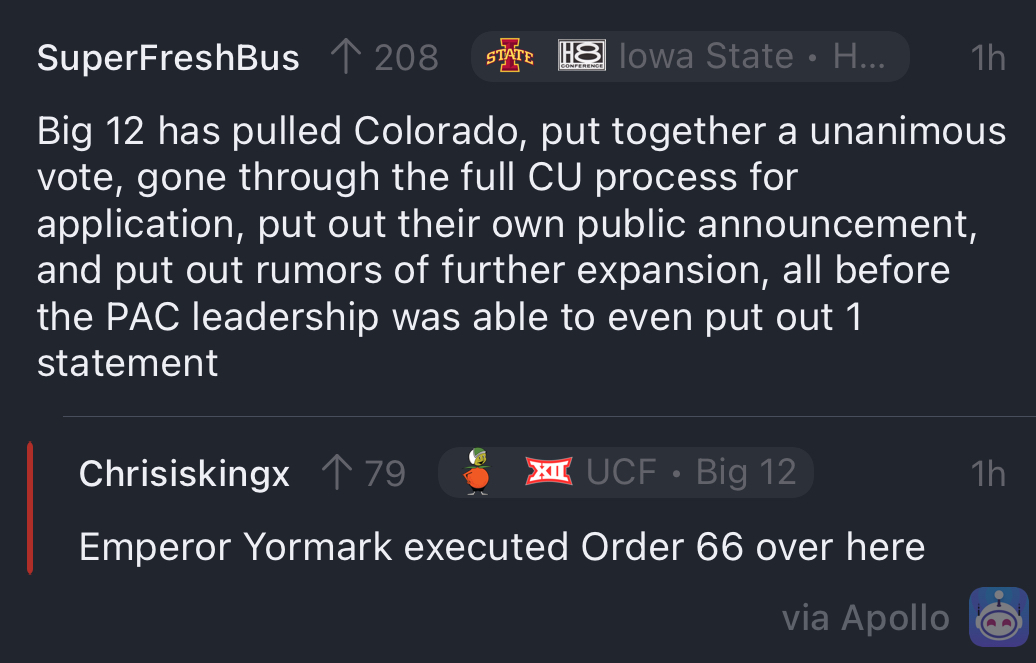The image size is (1036, 663).
Task: Click the UCF citronaut mascot flair icon
Action: tap(477, 471)
